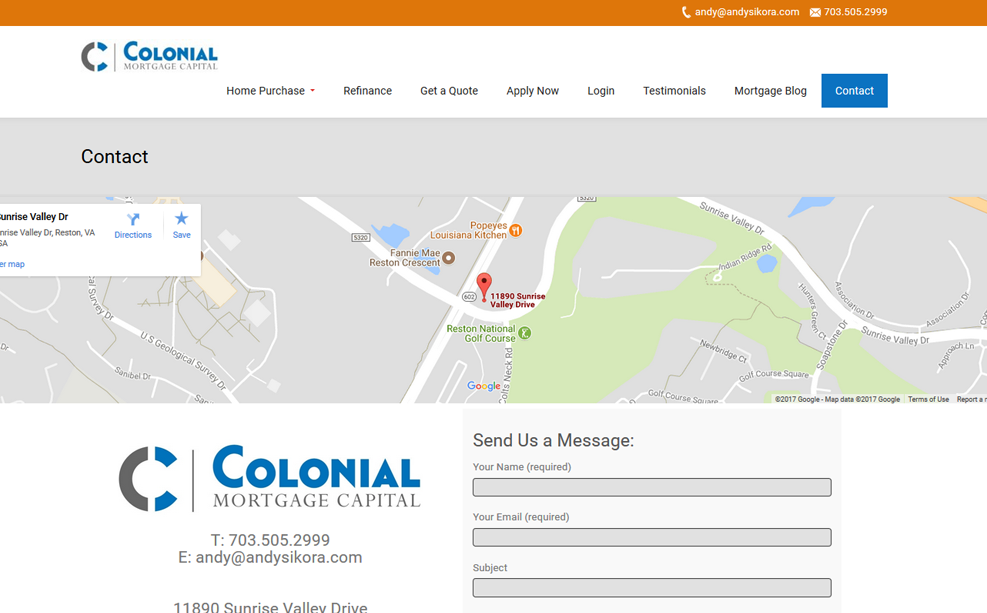
Task: Go to Apply Now in navigation
Action: pyautogui.click(x=533, y=91)
